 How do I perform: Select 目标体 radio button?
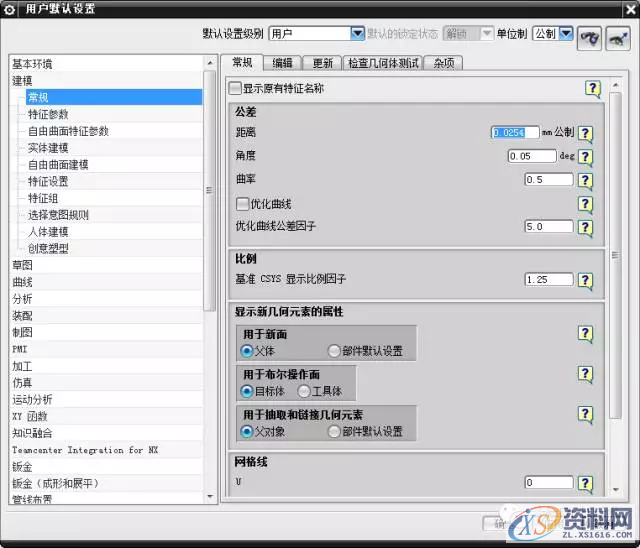pyautogui.click(x=247, y=391)
